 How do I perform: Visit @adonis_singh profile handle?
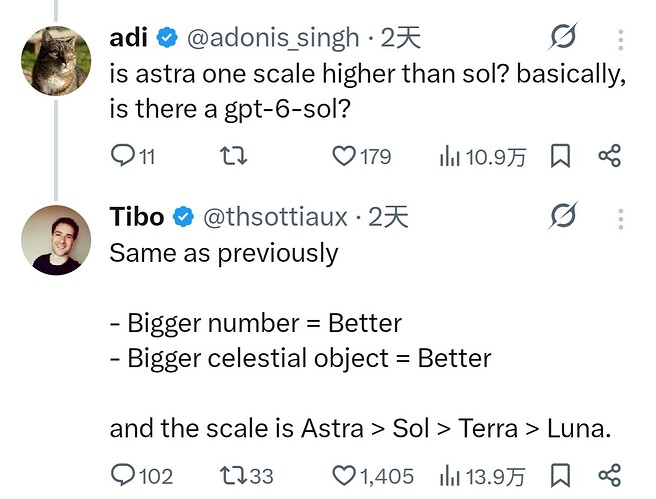pos(273,38)
